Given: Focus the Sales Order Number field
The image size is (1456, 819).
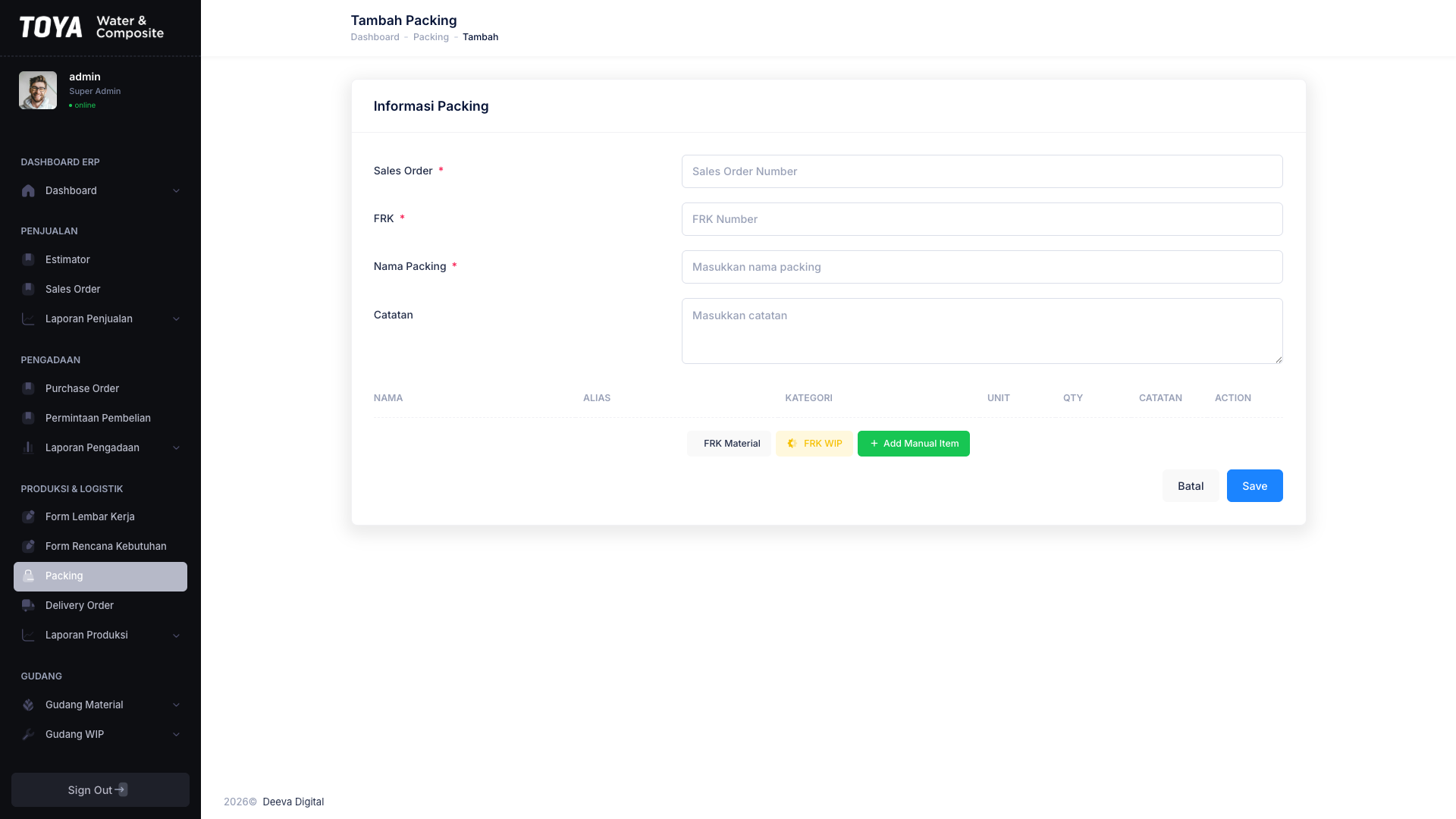Looking at the screenshot, I should coord(982,171).
